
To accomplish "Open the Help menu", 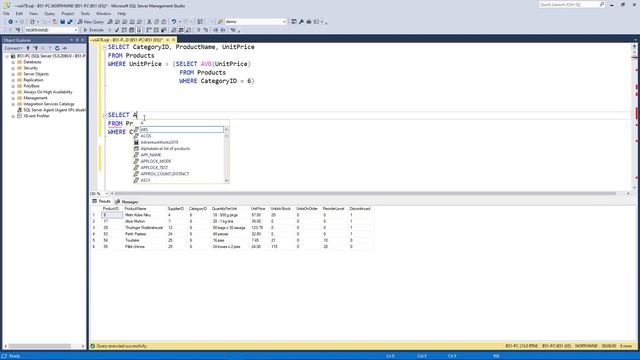I will tap(122, 13).
